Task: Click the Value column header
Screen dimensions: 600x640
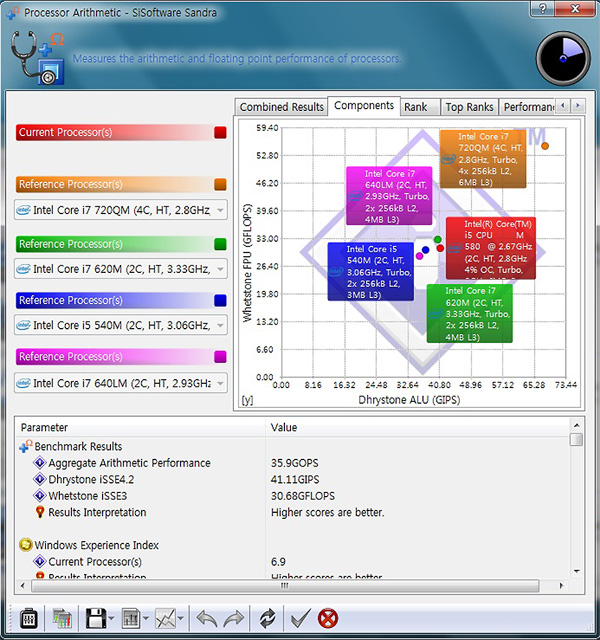Action: click(418, 427)
